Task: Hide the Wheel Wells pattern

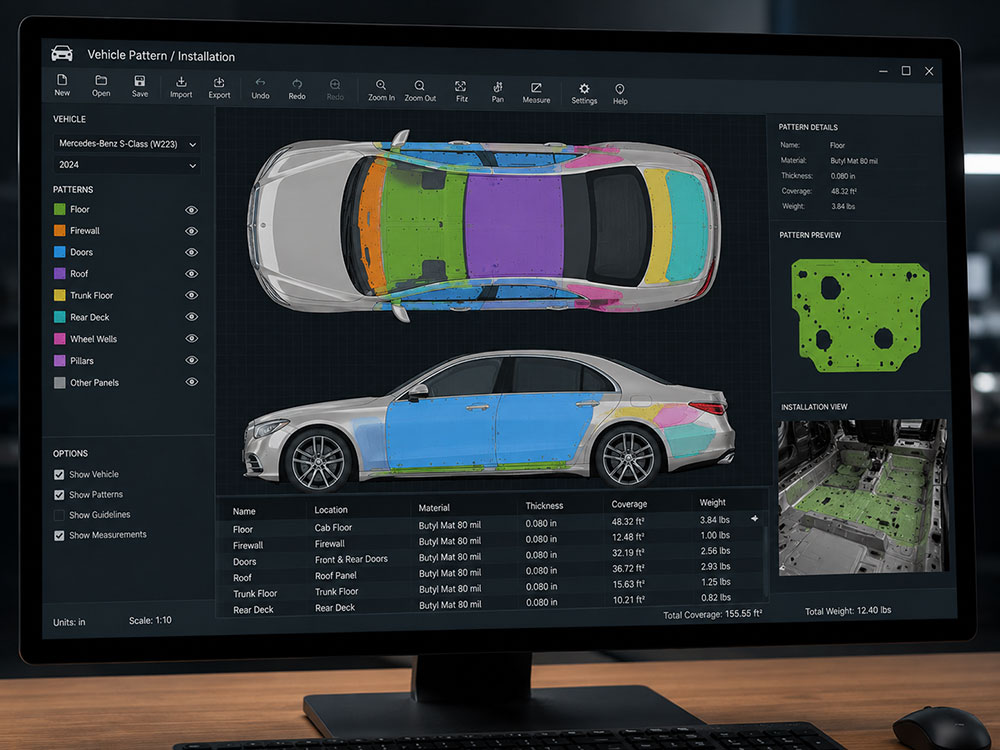Action: pos(191,339)
